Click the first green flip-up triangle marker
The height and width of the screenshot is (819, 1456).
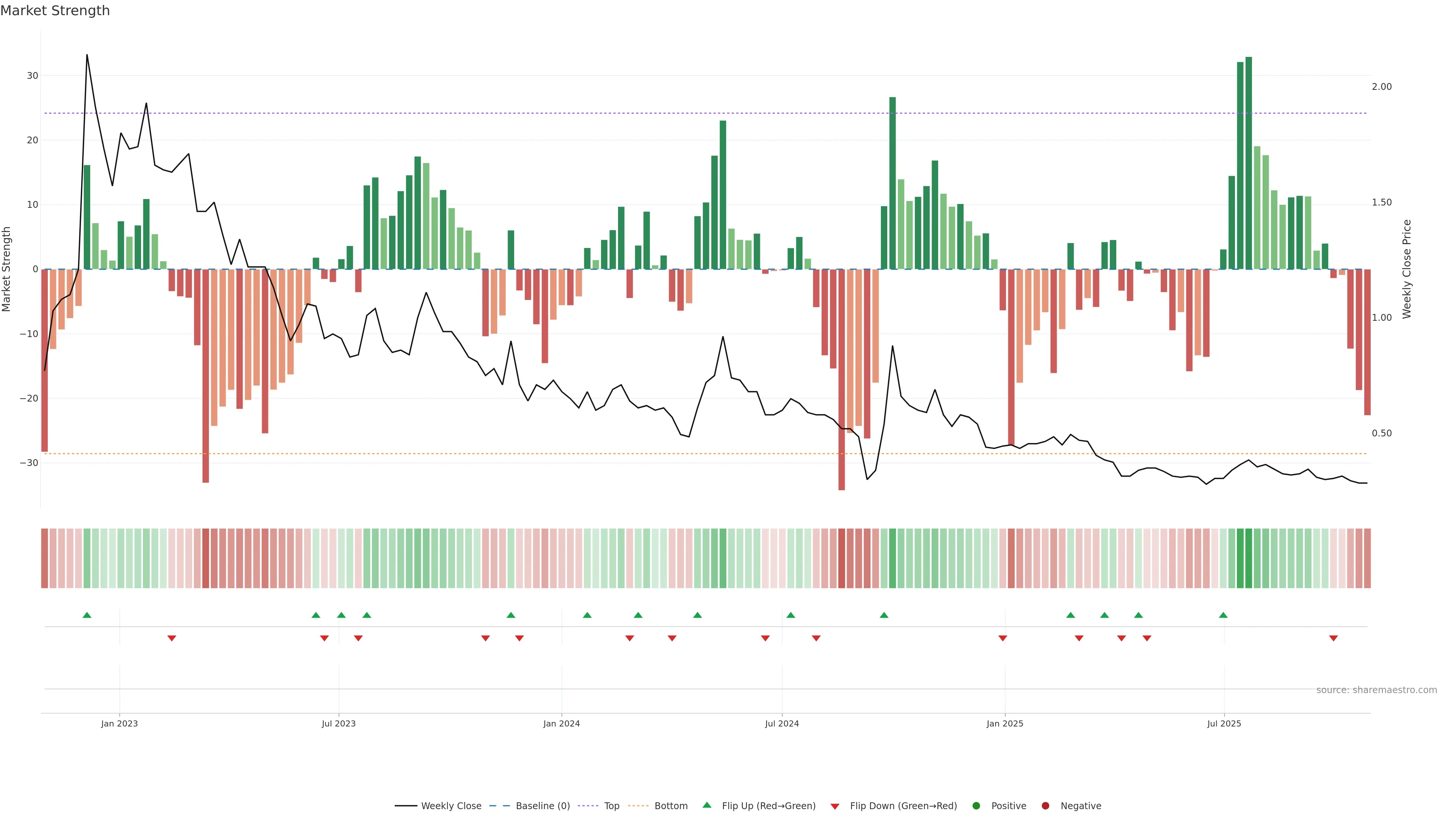(x=87, y=615)
